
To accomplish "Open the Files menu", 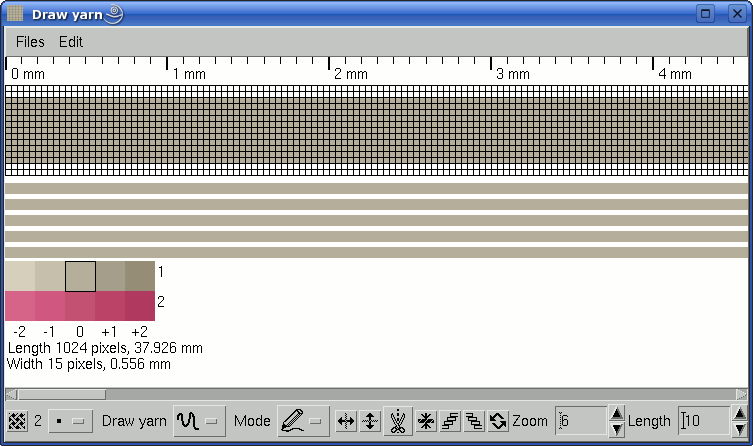I will point(30,42).
